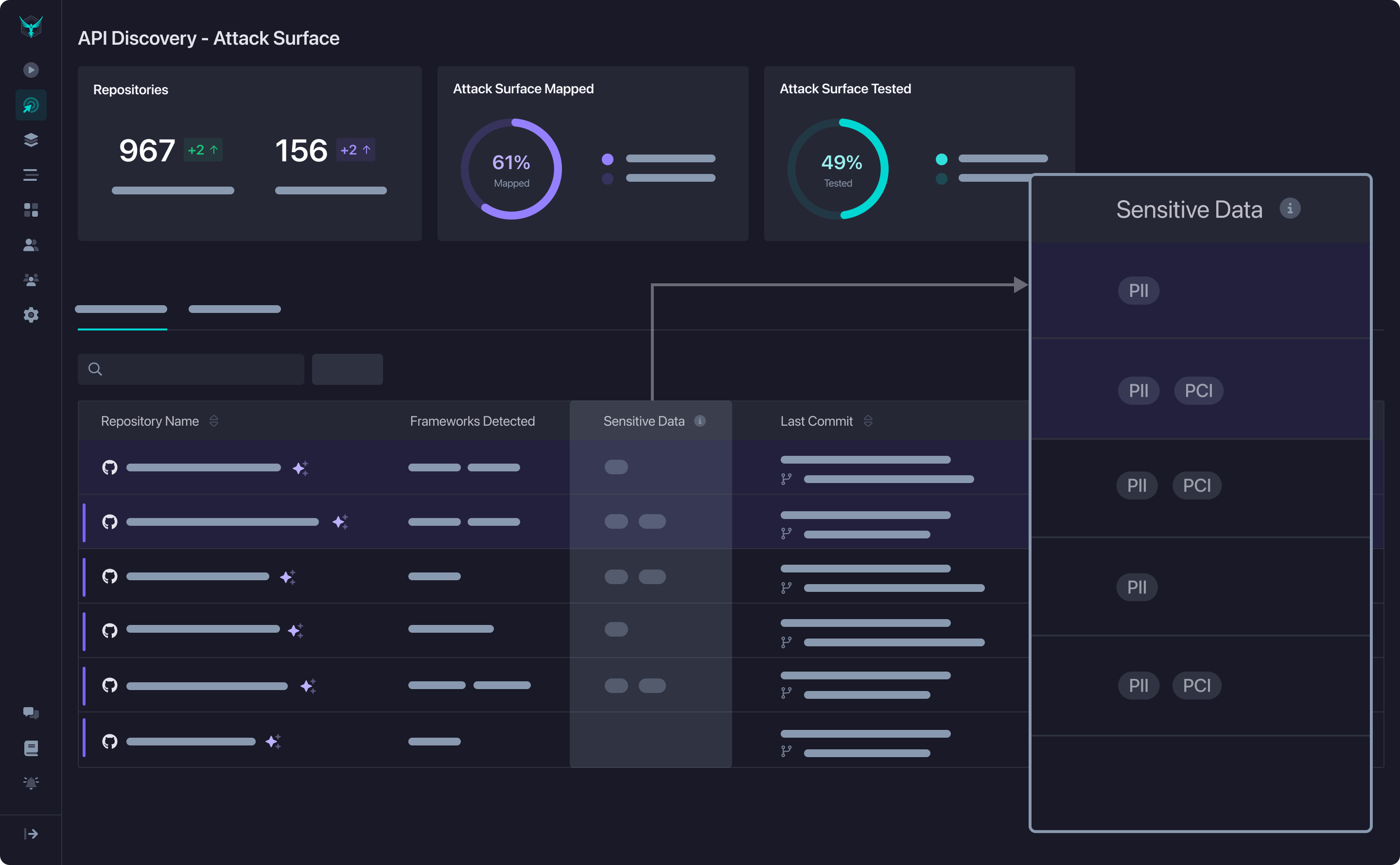Sort by Repository Name column arrows
The width and height of the screenshot is (1400, 865).
214,421
